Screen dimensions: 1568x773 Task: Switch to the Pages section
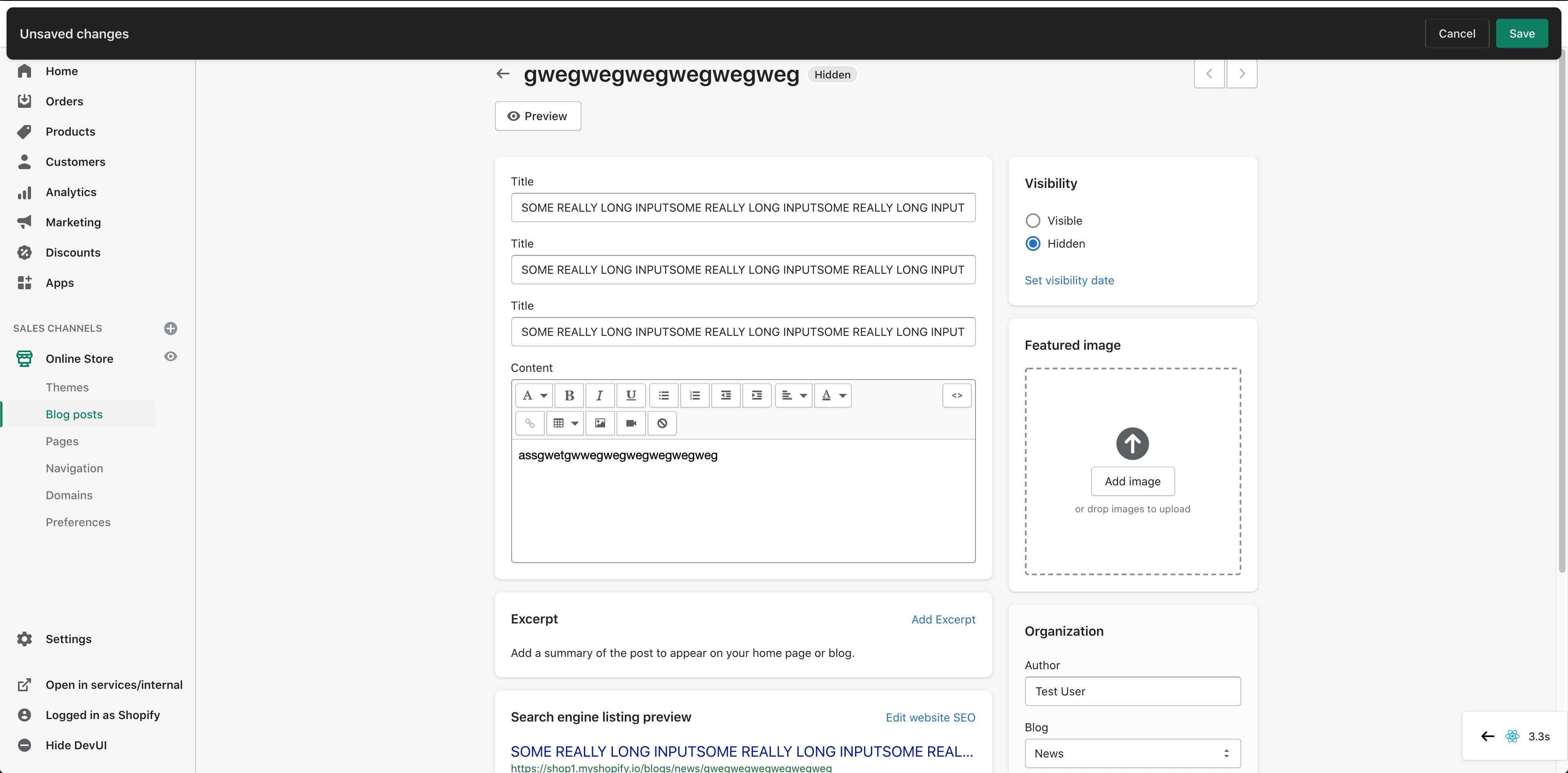point(62,441)
